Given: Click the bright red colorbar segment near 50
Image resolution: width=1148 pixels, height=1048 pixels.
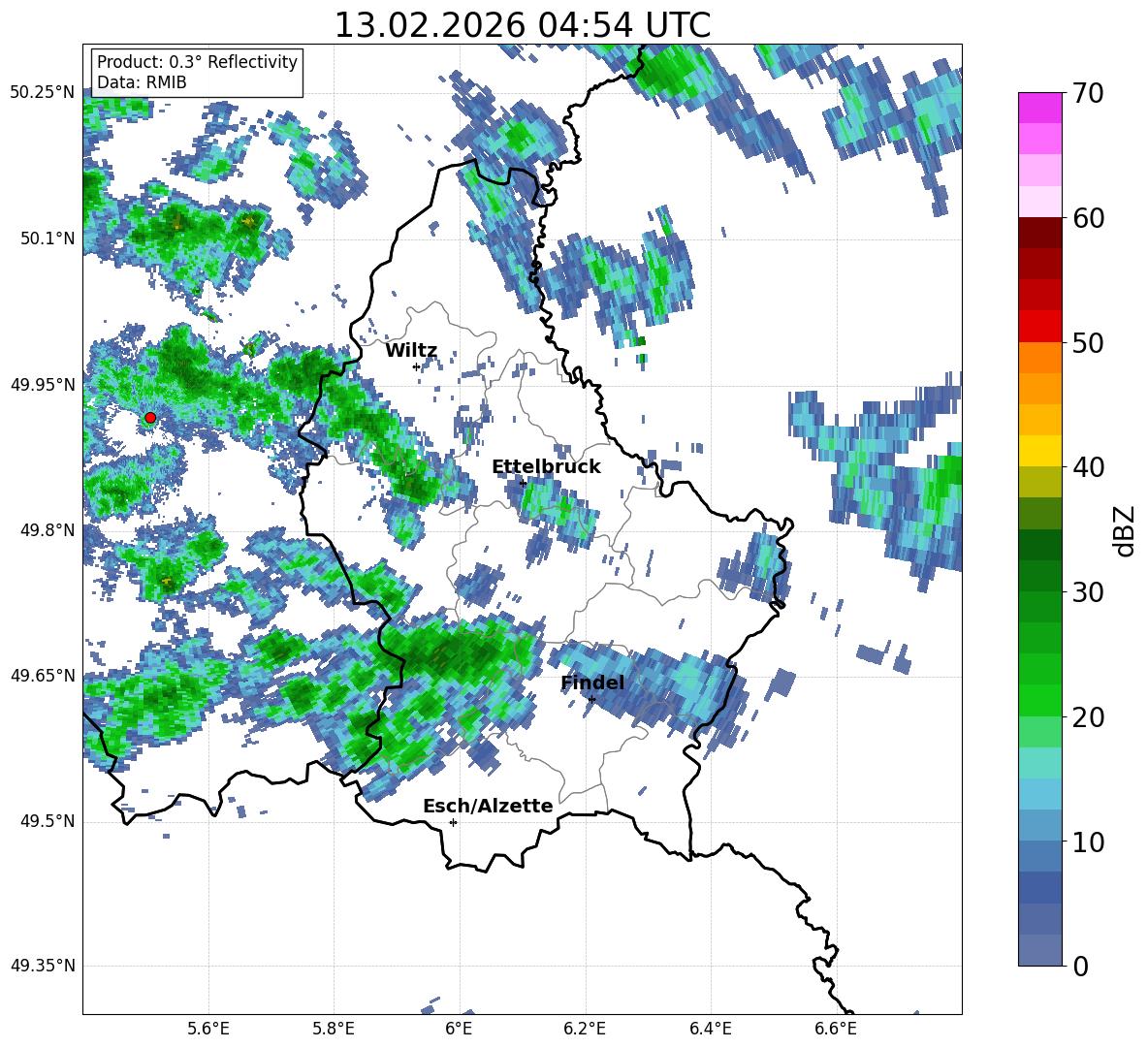Looking at the screenshot, I should [x=1039, y=327].
